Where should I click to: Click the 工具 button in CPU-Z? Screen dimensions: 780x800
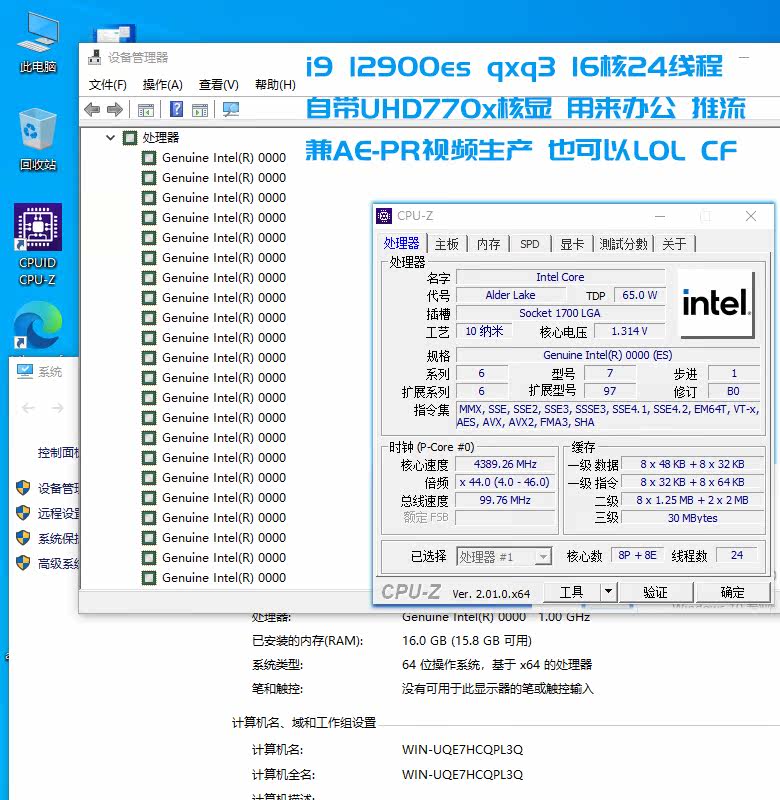click(571, 592)
